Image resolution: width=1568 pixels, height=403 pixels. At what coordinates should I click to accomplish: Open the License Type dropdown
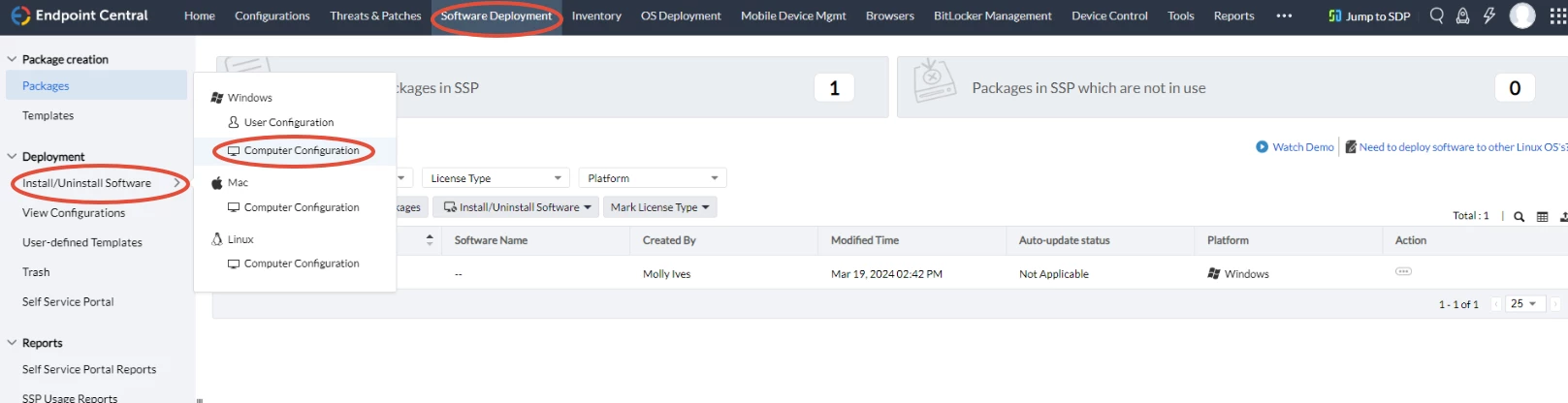(496, 178)
